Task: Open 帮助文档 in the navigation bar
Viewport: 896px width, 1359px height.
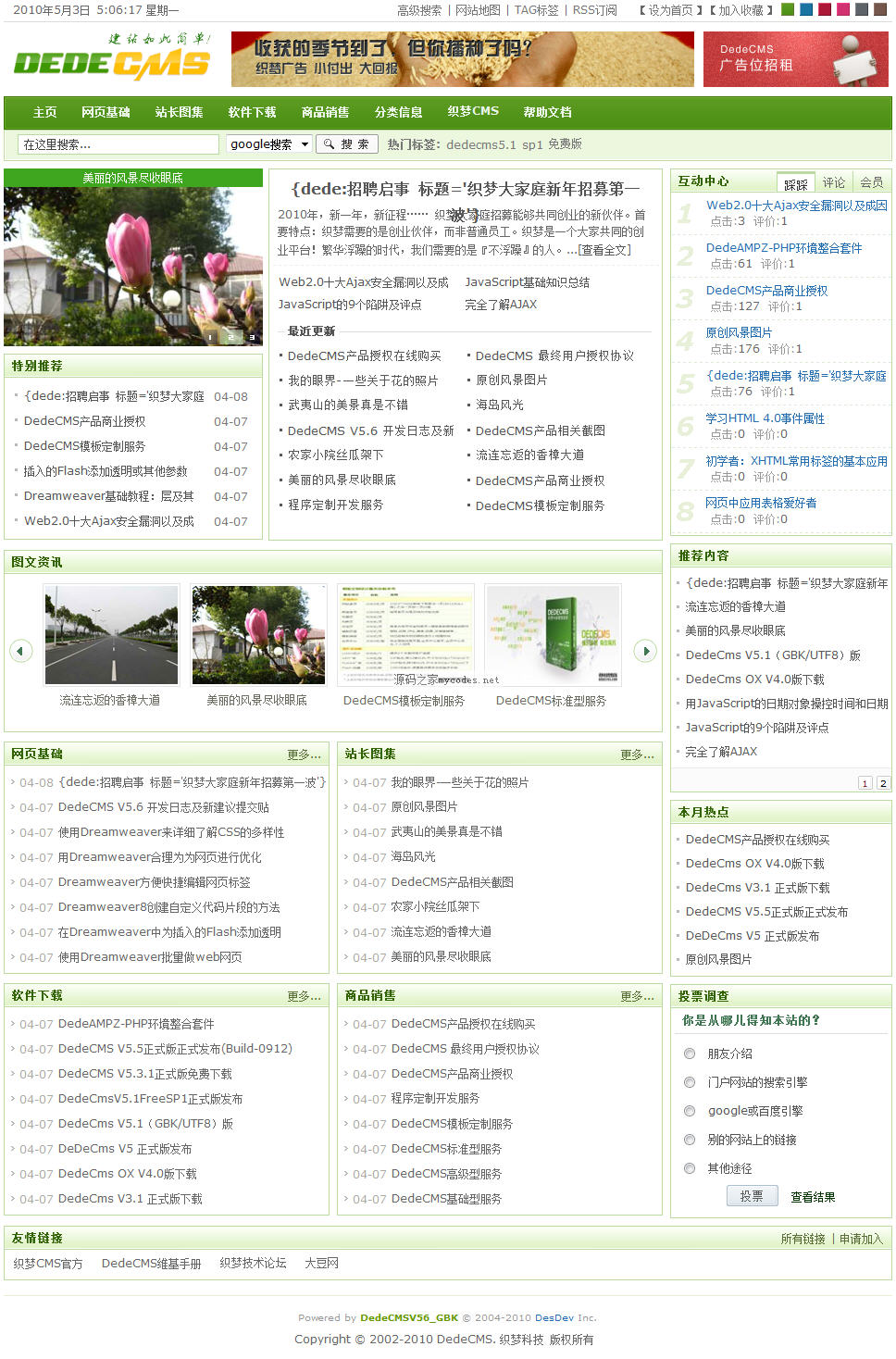Action: (x=547, y=112)
